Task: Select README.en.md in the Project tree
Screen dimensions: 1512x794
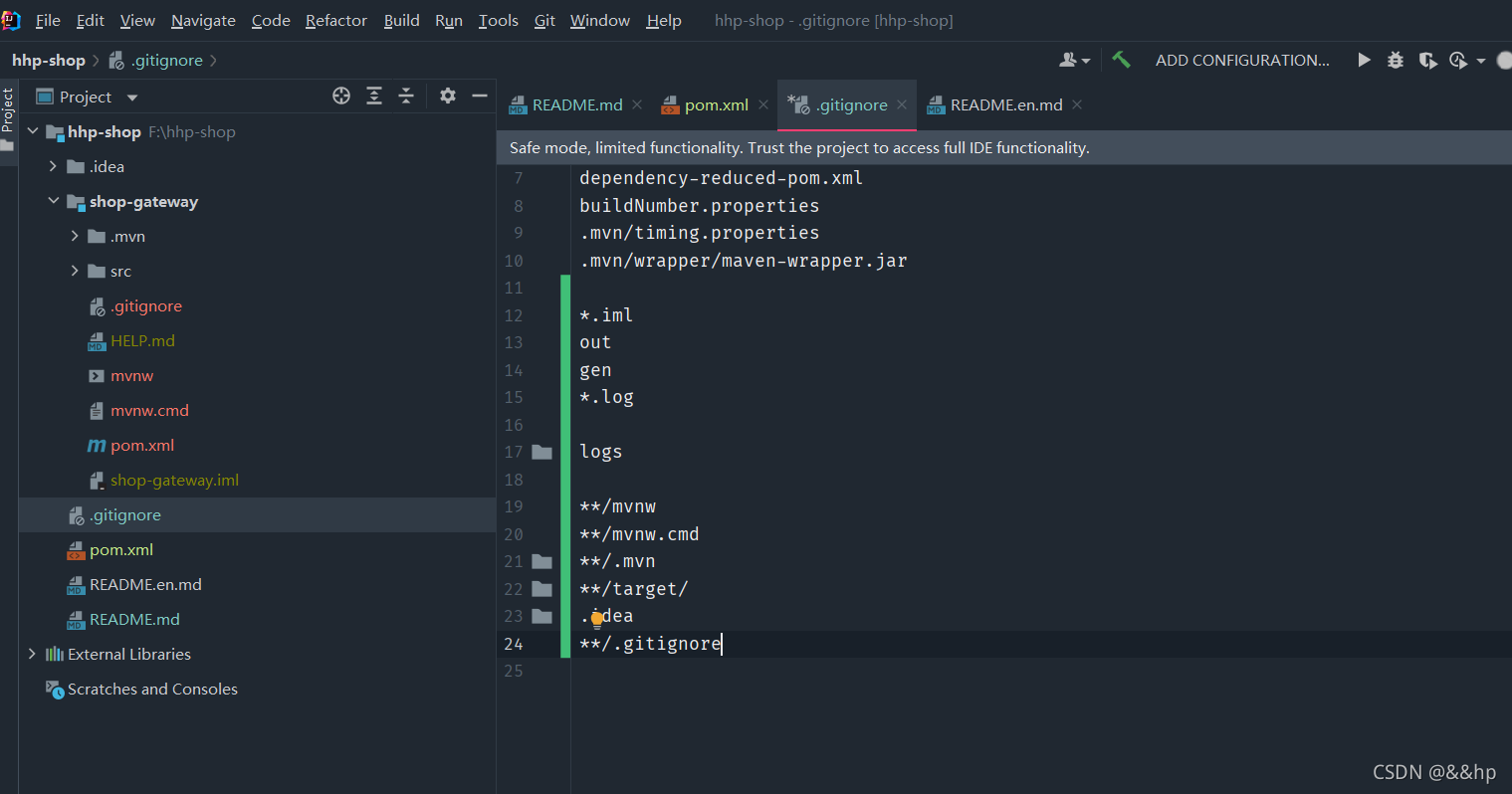Action: [145, 584]
